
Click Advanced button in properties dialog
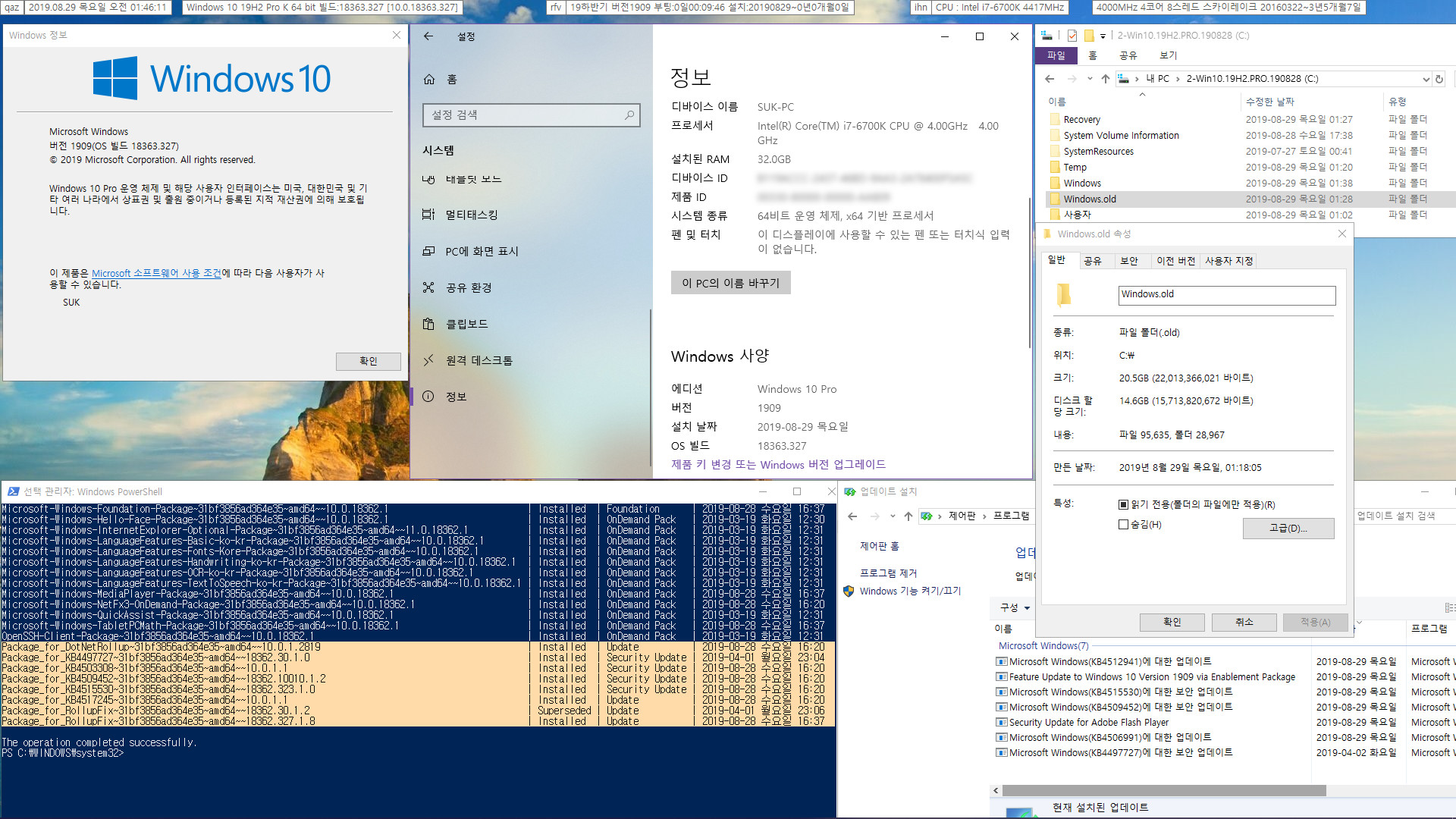[x=1288, y=529]
